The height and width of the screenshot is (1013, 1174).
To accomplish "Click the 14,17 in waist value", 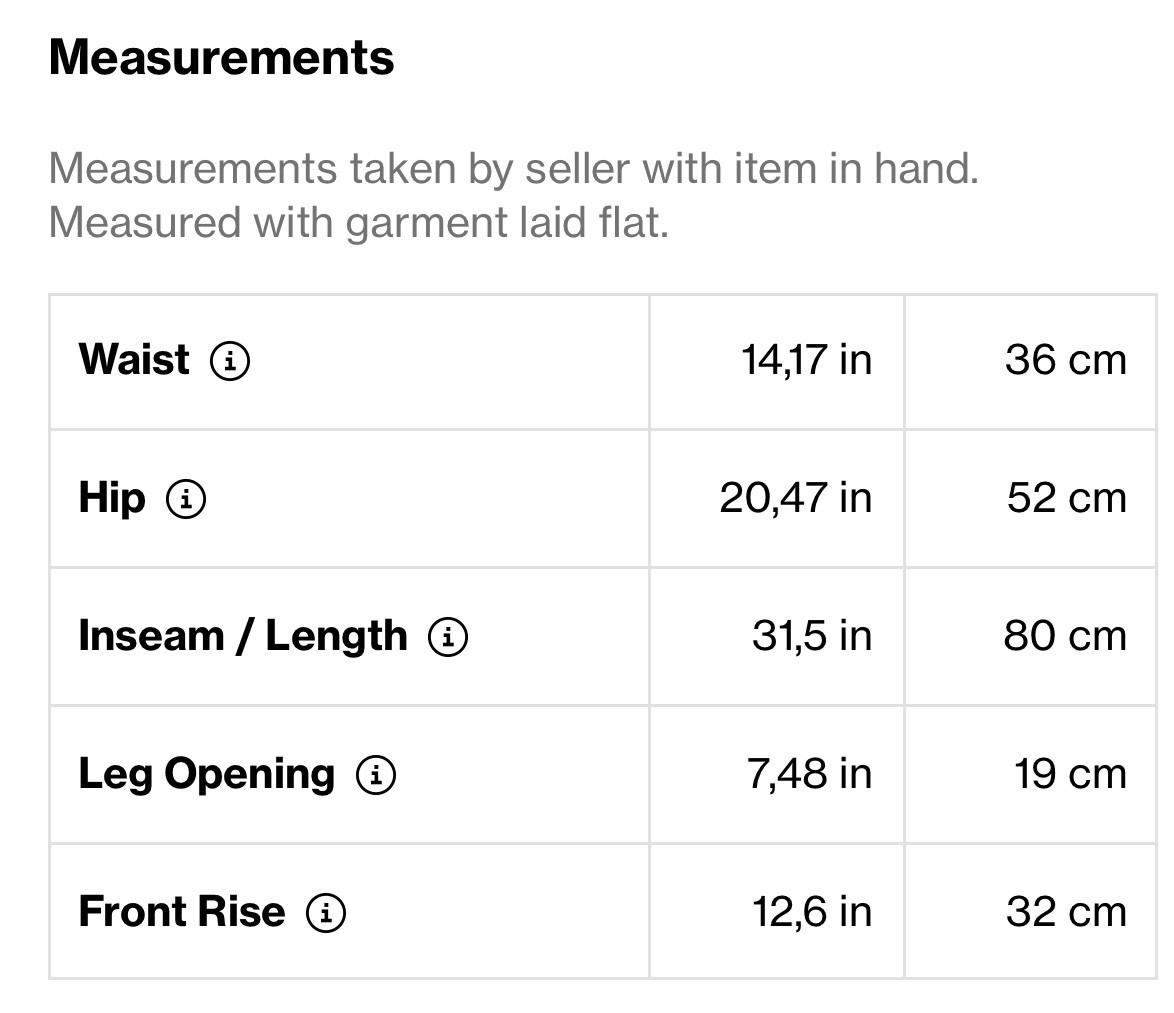I will (806, 360).
